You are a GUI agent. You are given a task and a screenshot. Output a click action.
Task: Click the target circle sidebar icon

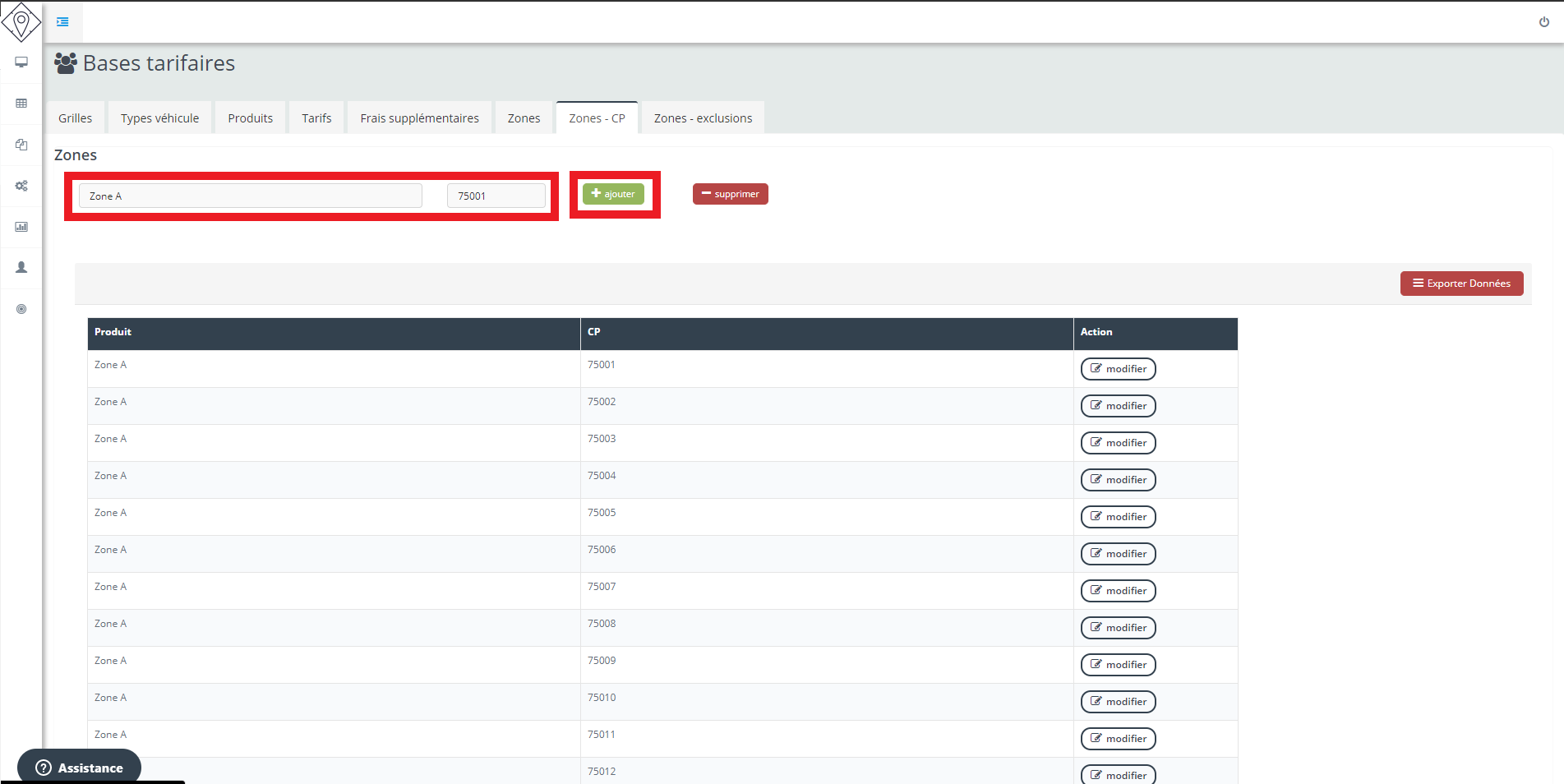click(21, 309)
